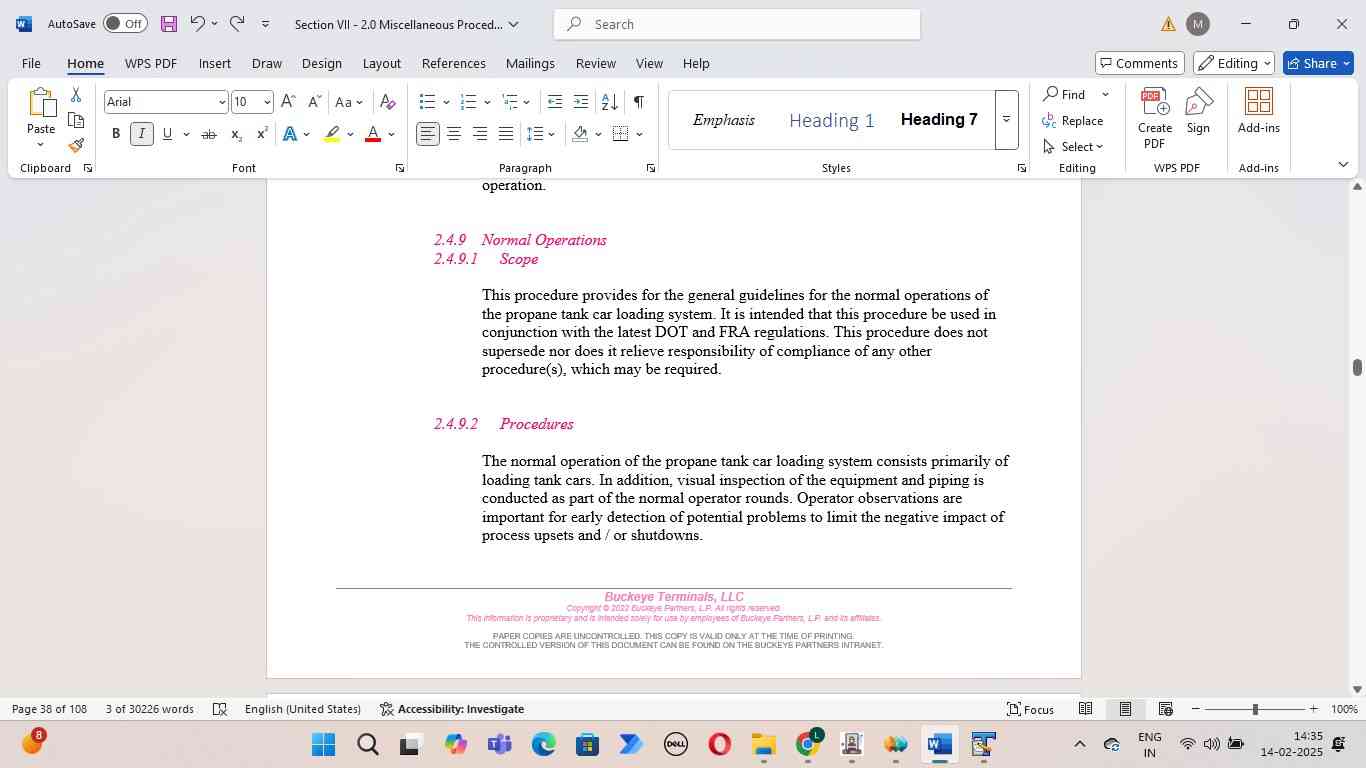Viewport: 1366px width, 768px height.
Task: Expand bullet list style dropdown
Action: (x=446, y=102)
